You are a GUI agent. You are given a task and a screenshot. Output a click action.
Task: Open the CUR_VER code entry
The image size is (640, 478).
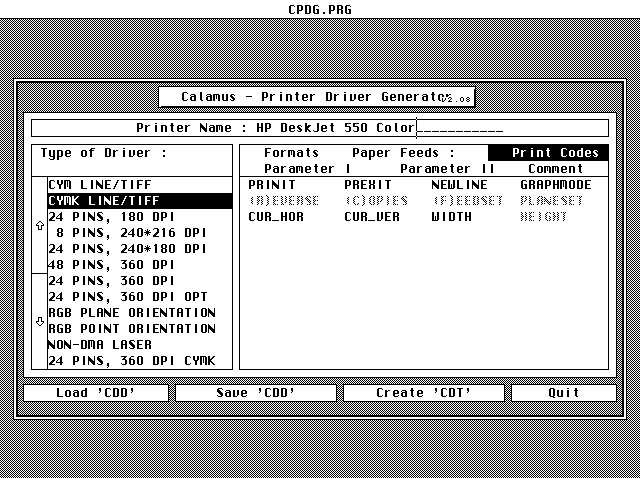click(x=372, y=217)
